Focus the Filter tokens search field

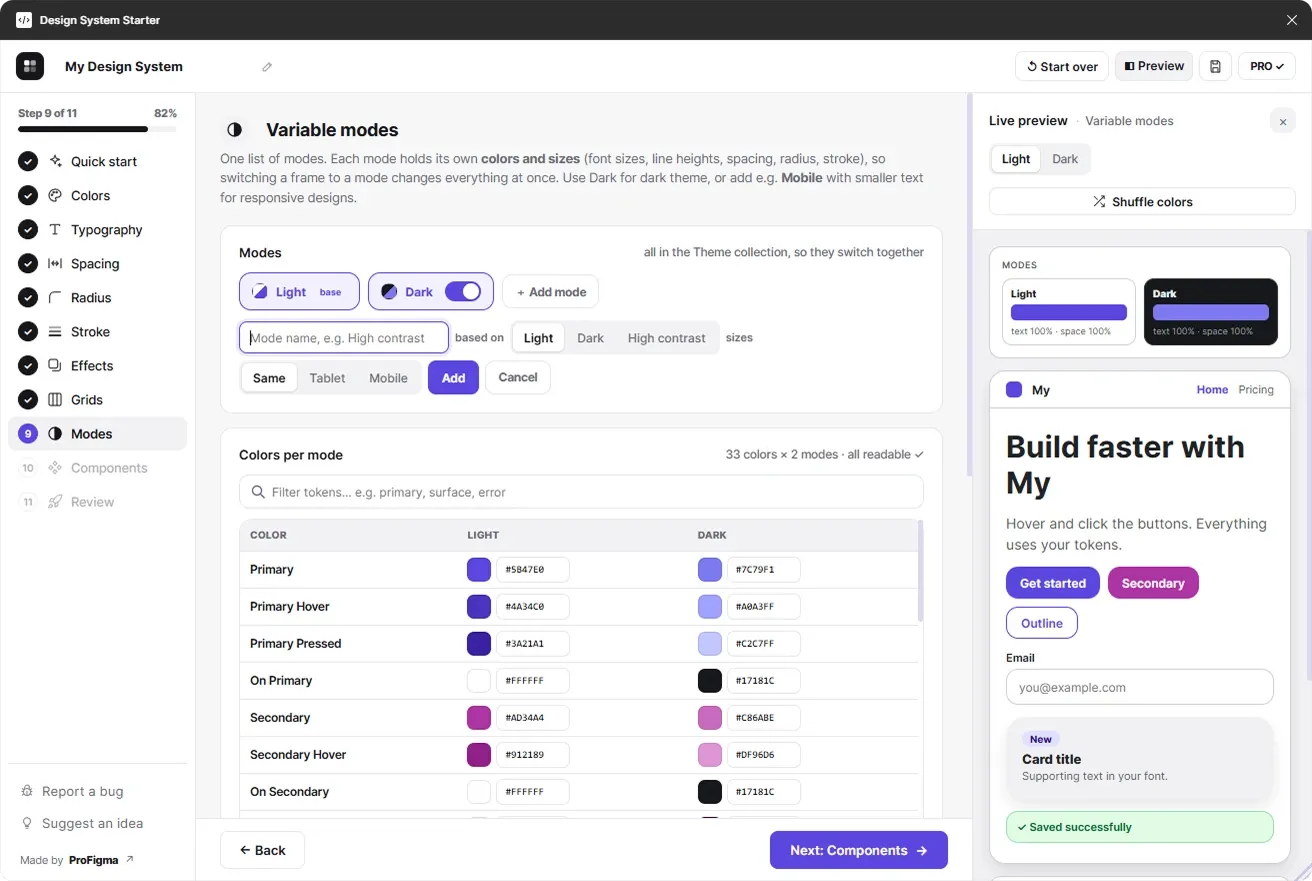pyautogui.click(x=581, y=492)
